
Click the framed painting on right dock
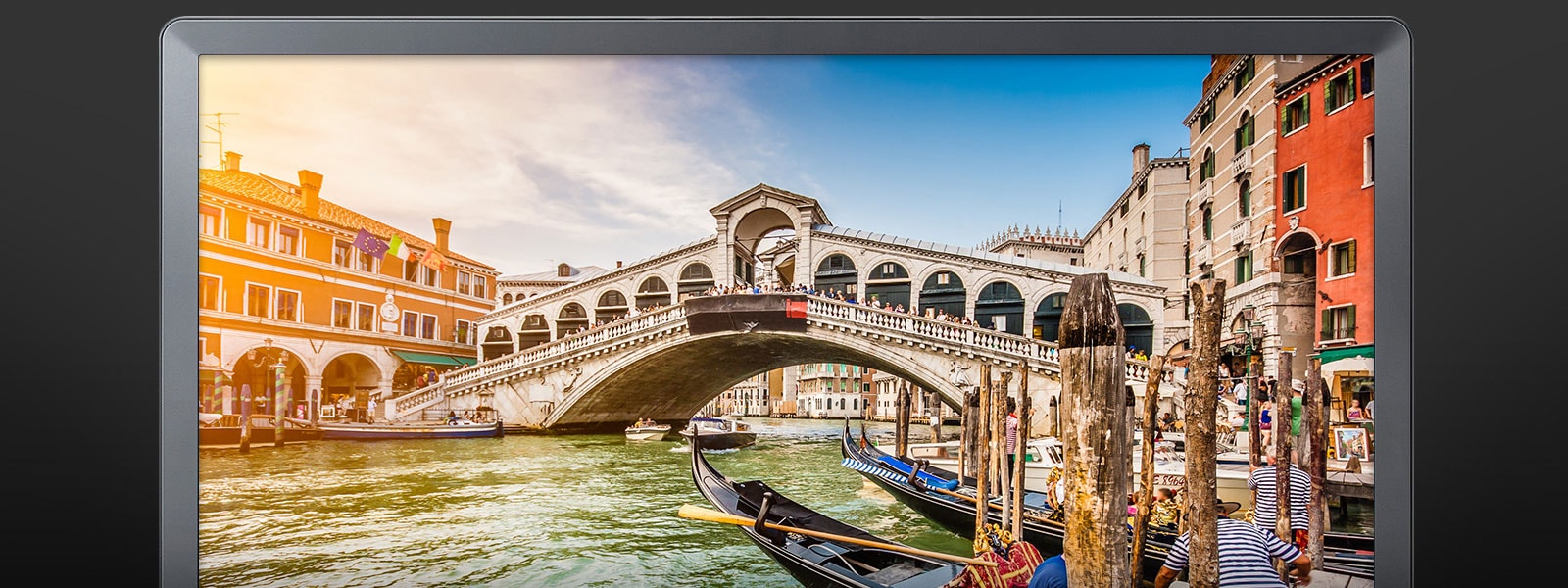pyautogui.click(x=1350, y=443)
